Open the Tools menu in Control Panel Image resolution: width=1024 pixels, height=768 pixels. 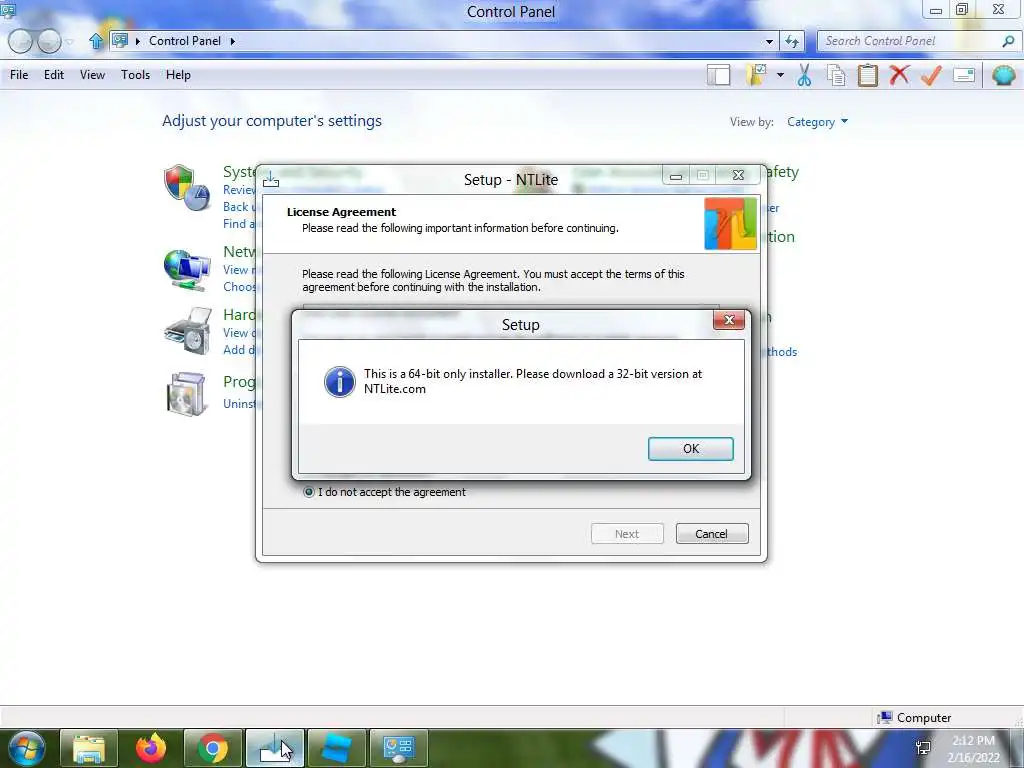135,75
